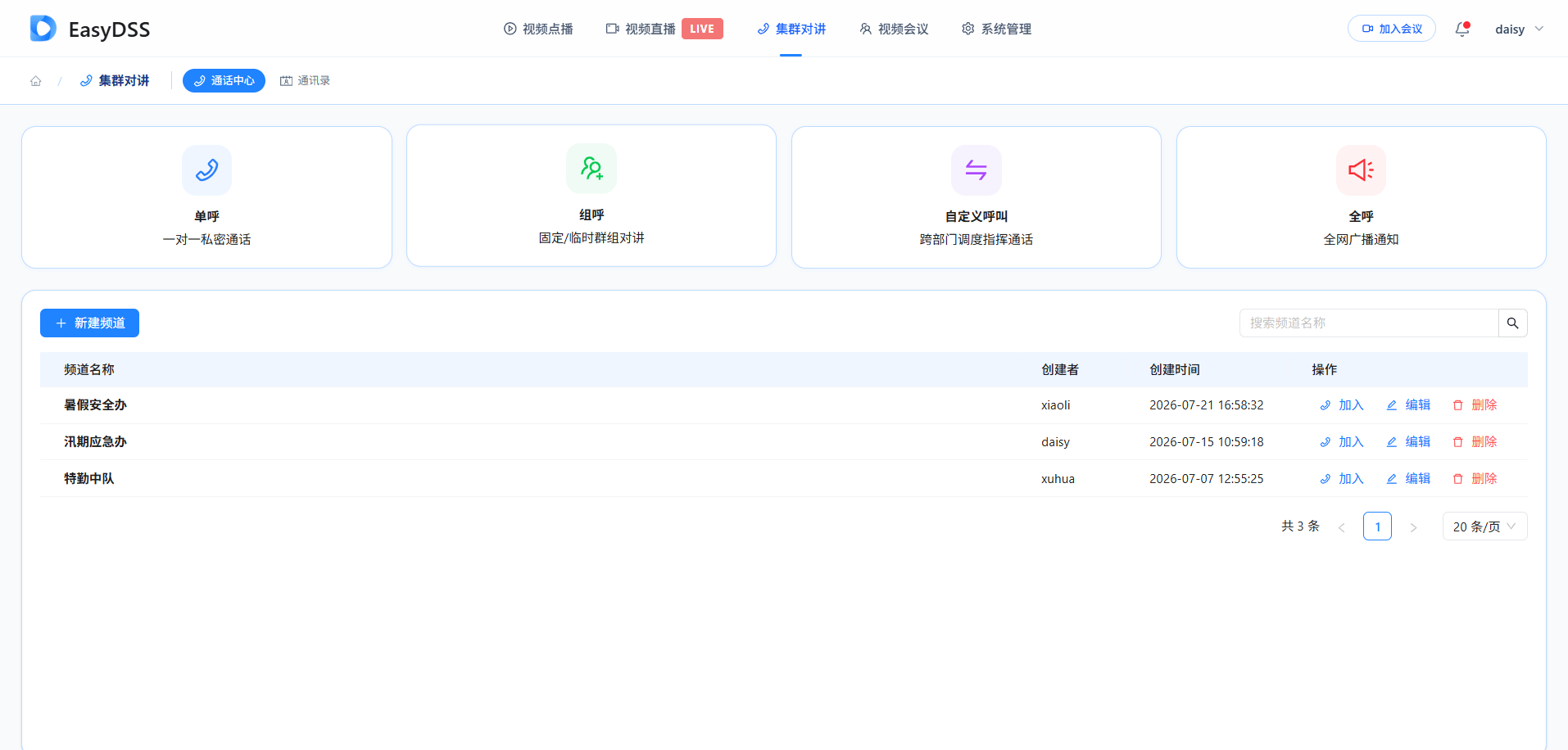This screenshot has width=1568, height=750.
Task: Select the 一对一私密通话 card text
Action: (x=206, y=239)
